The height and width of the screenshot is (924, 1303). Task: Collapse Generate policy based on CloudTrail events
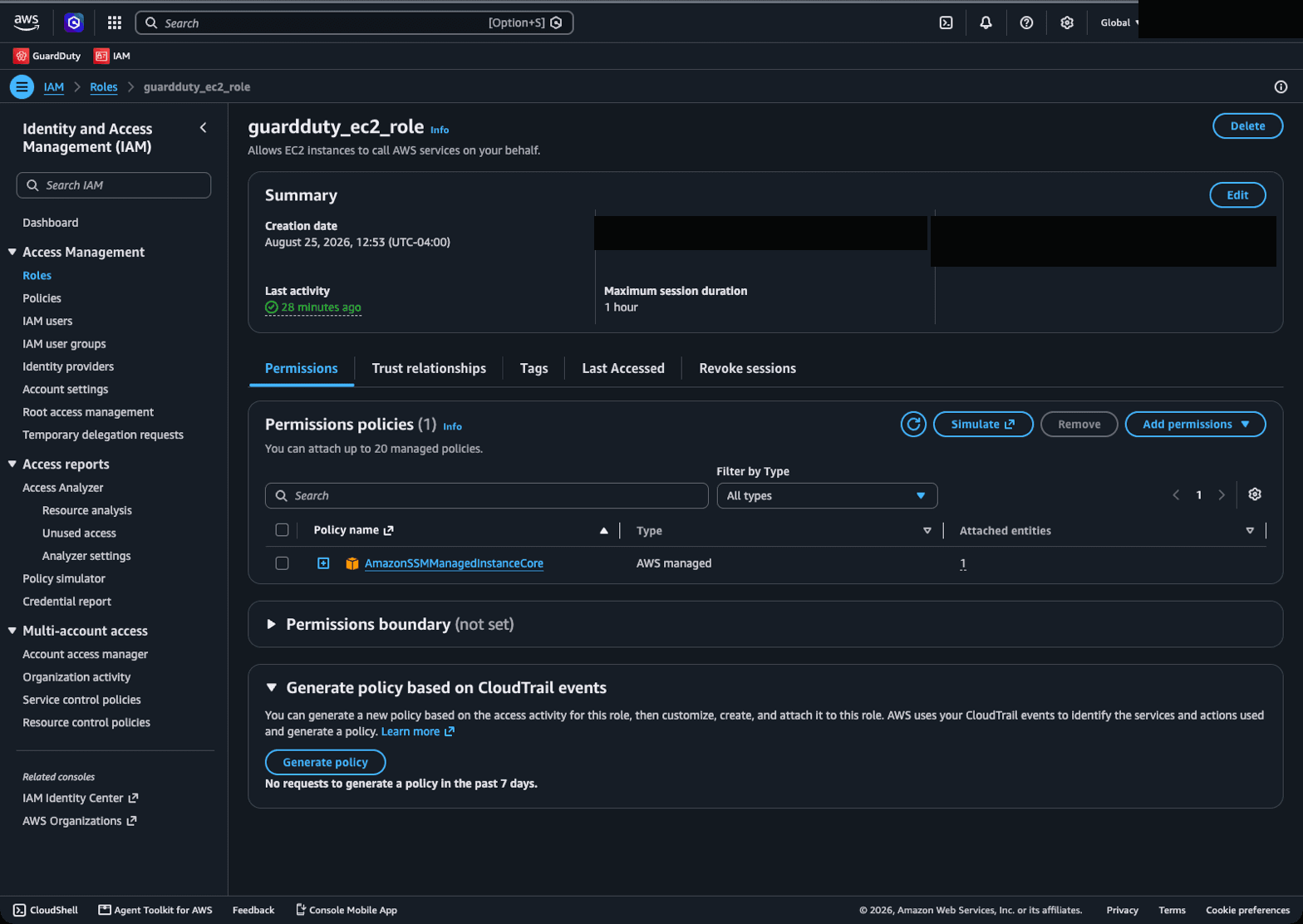[271, 687]
